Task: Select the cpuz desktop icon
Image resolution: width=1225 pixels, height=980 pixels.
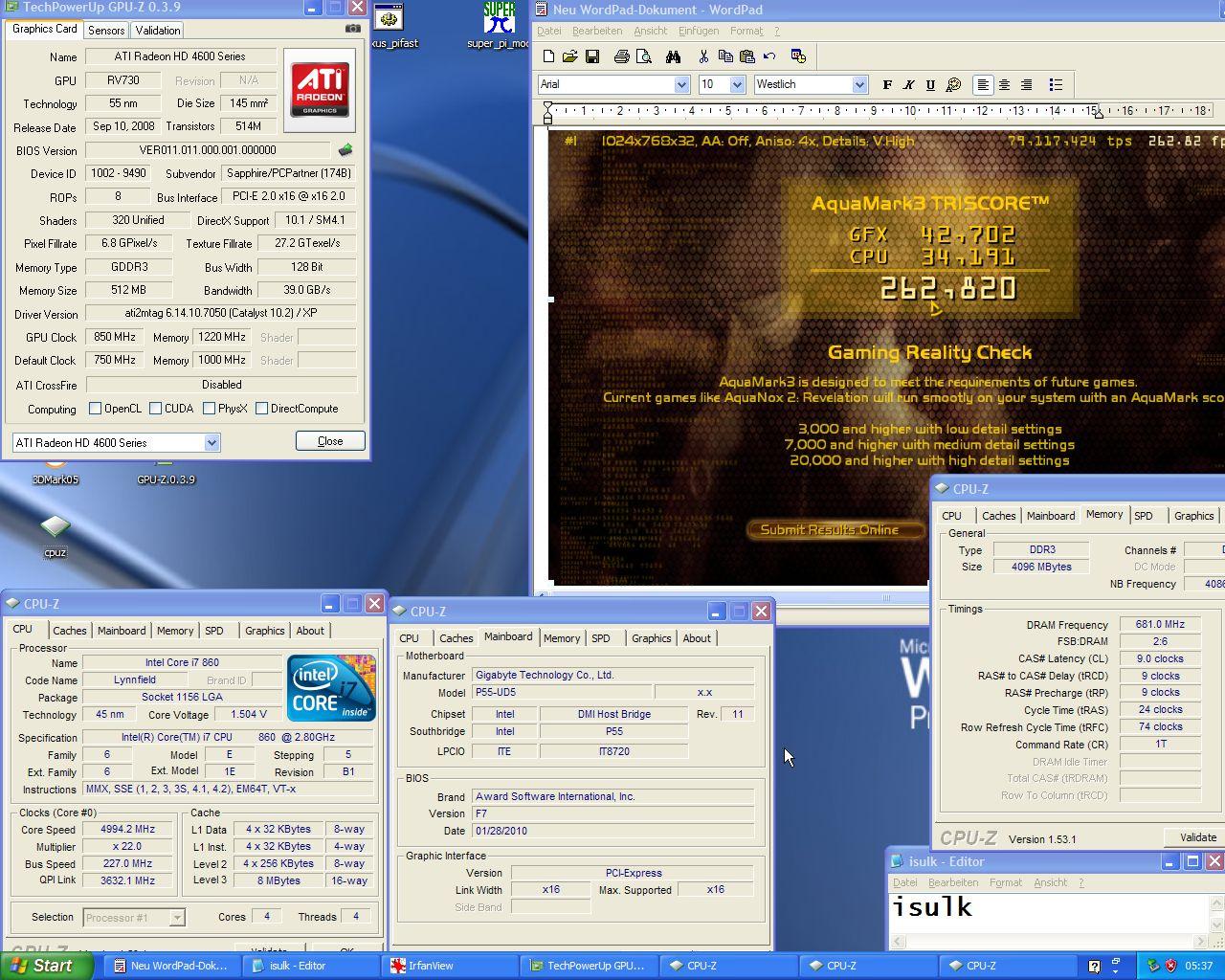Action: point(55,536)
